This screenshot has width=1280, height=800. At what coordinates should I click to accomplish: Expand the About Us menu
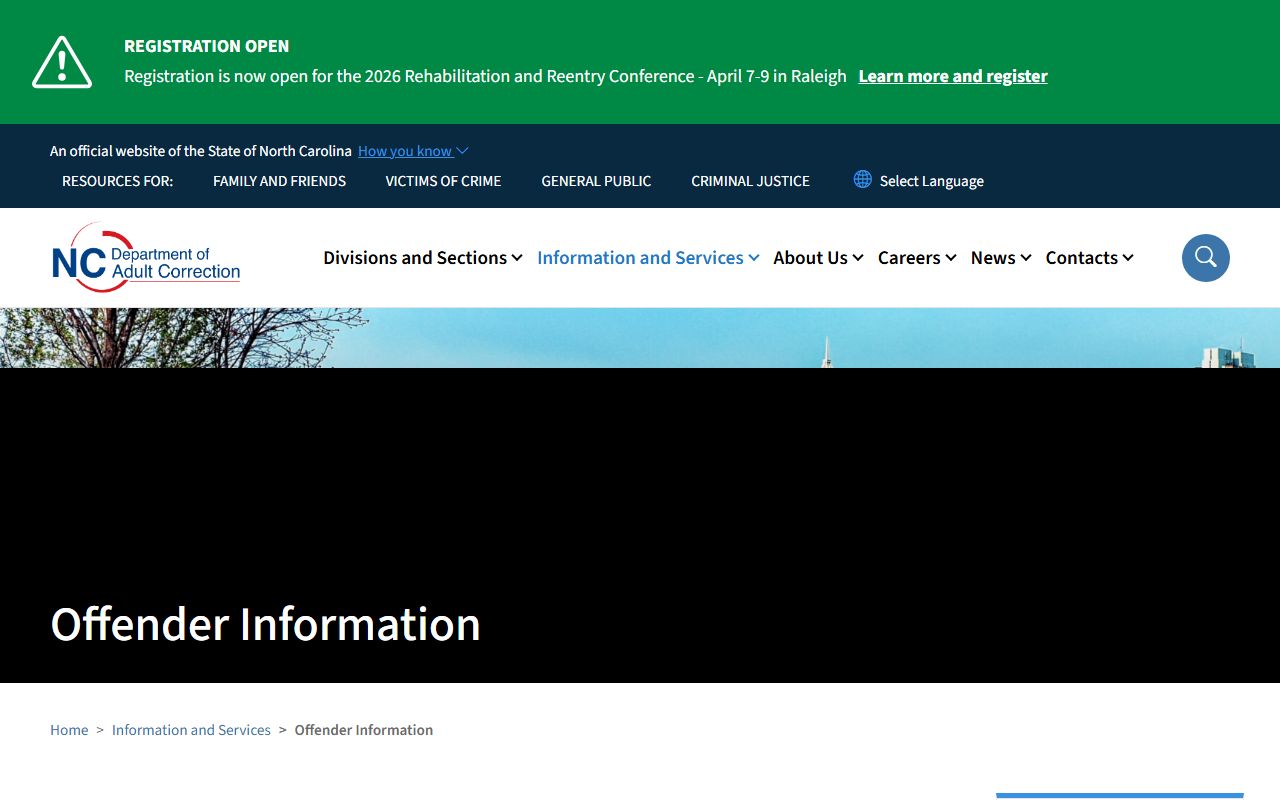[818, 258]
